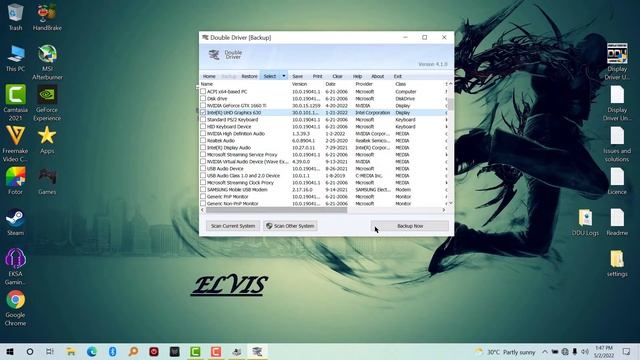Open Google Chrome desktop shortcut
This screenshot has height=360, width=640.
(16, 308)
